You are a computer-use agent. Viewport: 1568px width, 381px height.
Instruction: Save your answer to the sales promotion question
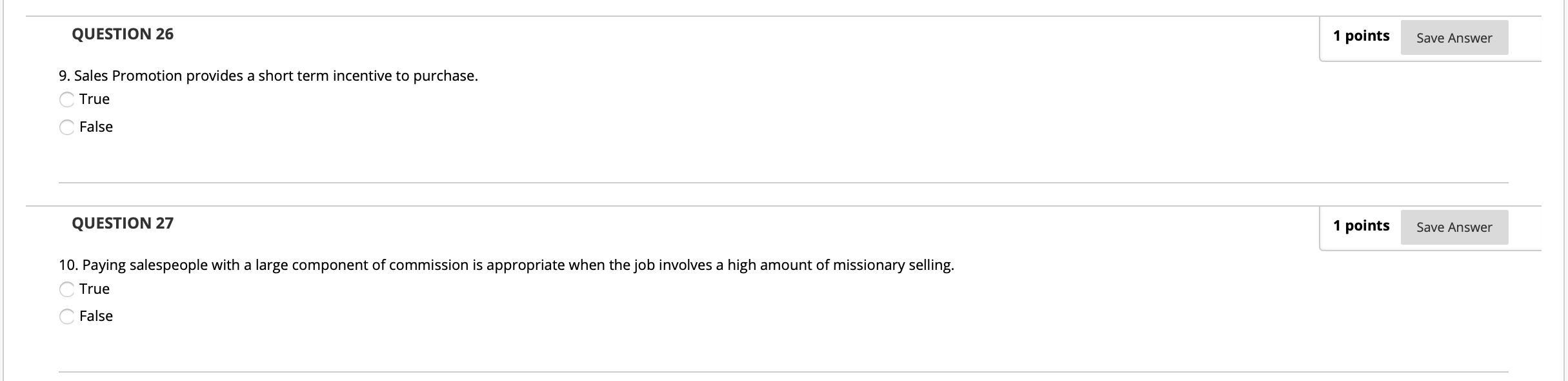coord(1454,37)
